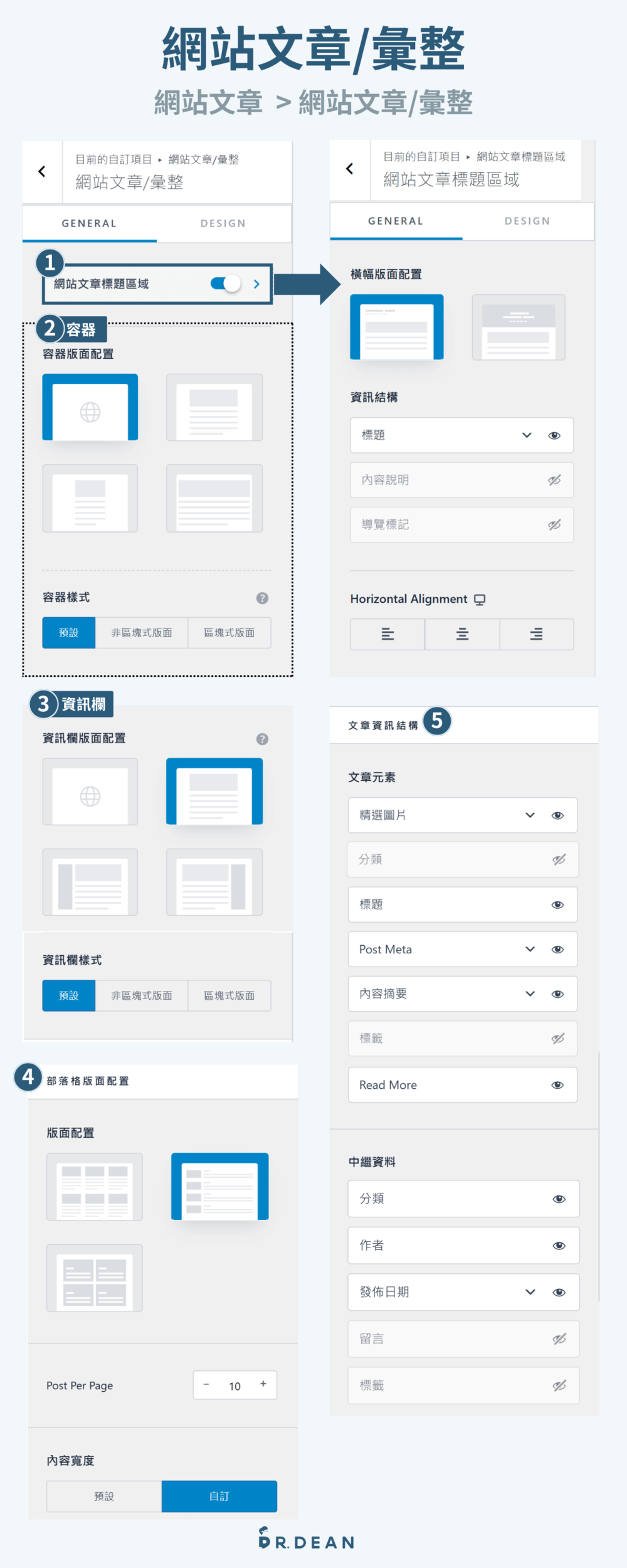This screenshot has width=627, height=1568.
Task: Increase Post Per Page with plus
Action: [x=263, y=1384]
